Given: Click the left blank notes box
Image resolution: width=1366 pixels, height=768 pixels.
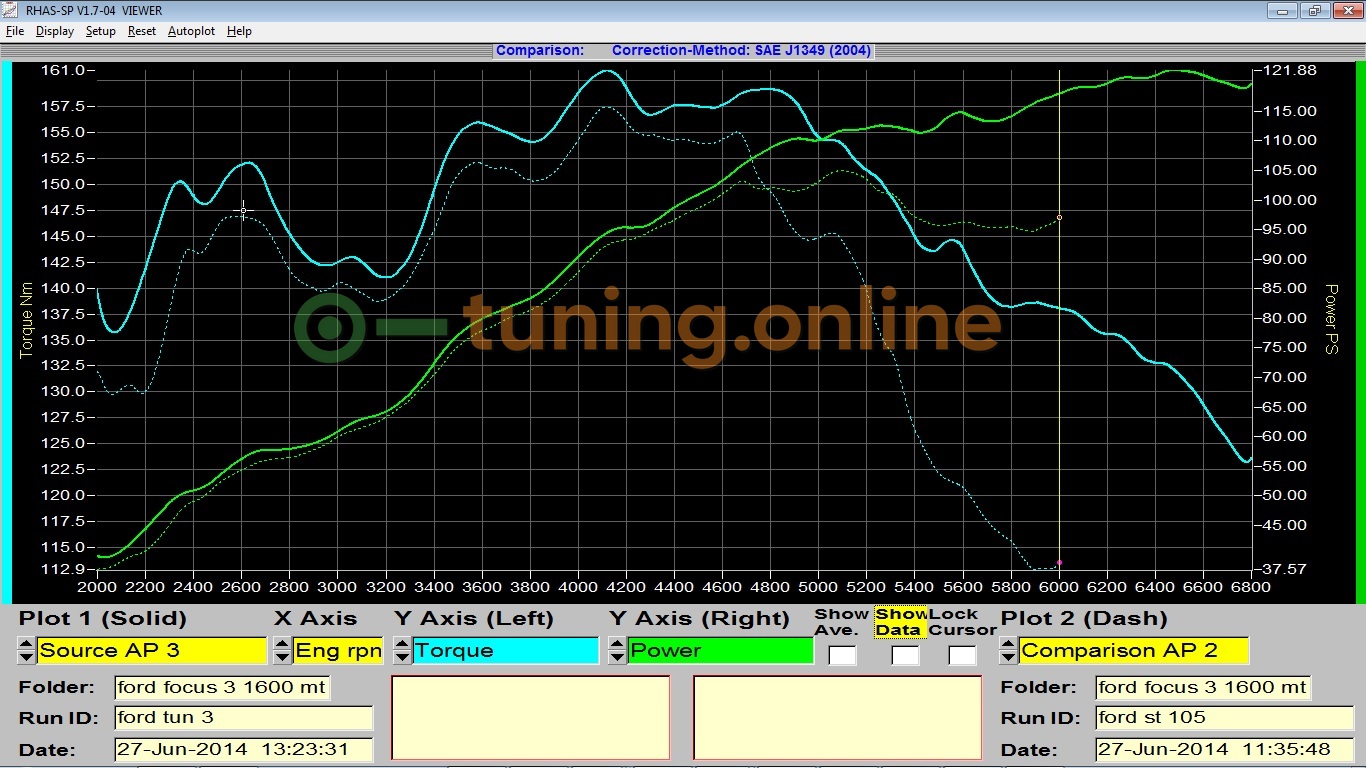Looking at the screenshot, I should pyautogui.click(x=530, y=718).
